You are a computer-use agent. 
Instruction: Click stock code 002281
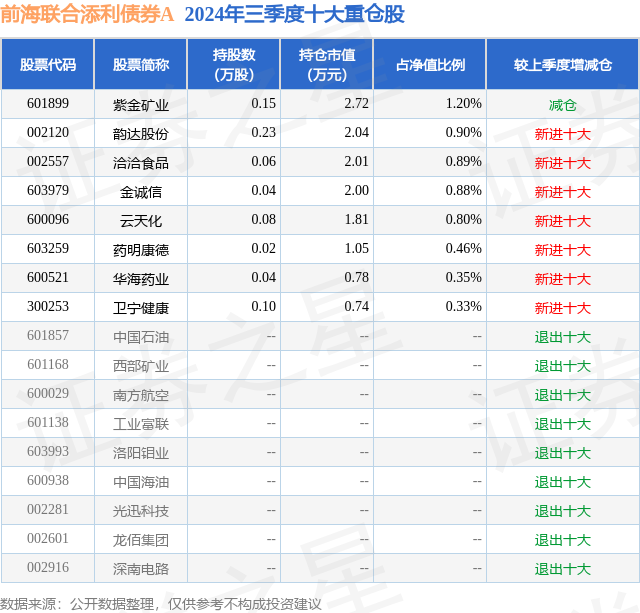(x=48, y=509)
